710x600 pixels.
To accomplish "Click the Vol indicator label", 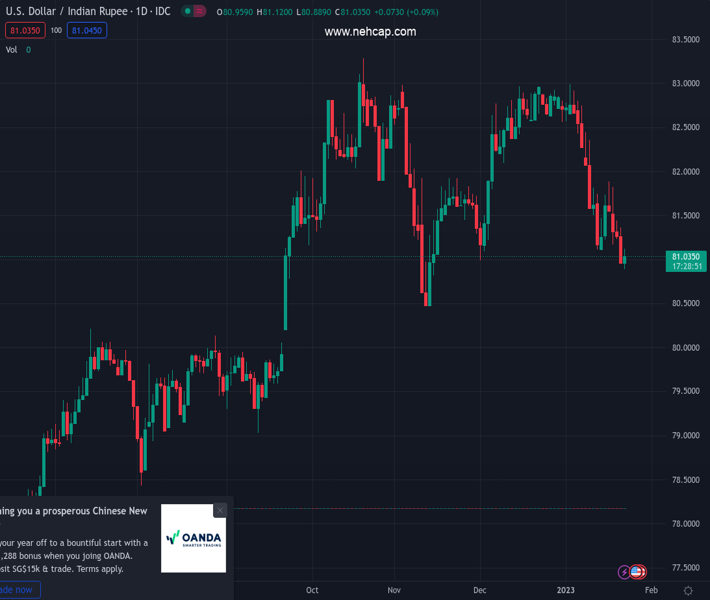I will pos(12,49).
